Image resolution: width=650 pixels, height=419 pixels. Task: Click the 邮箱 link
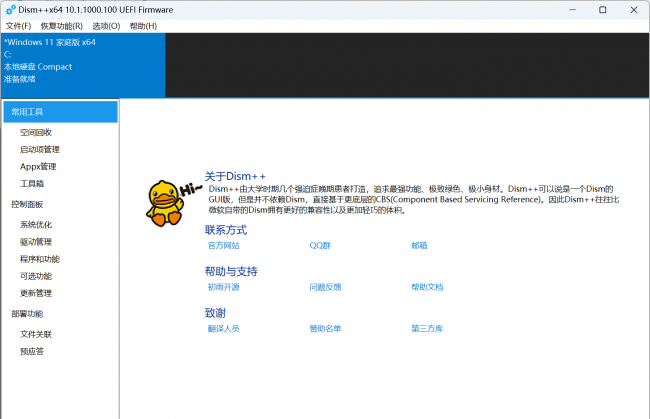tap(419, 245)
